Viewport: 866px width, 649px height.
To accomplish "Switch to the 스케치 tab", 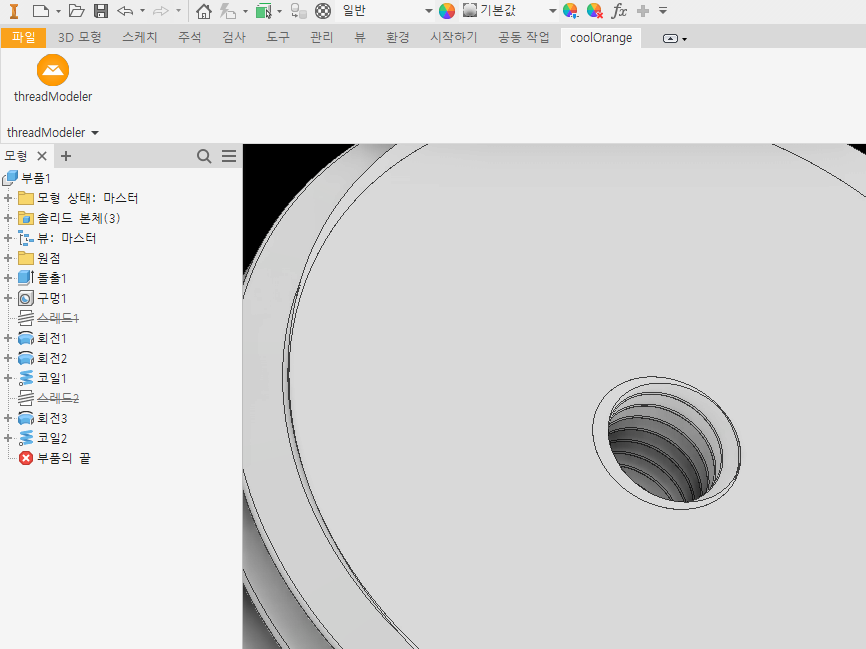I will (x=140, y=37).
